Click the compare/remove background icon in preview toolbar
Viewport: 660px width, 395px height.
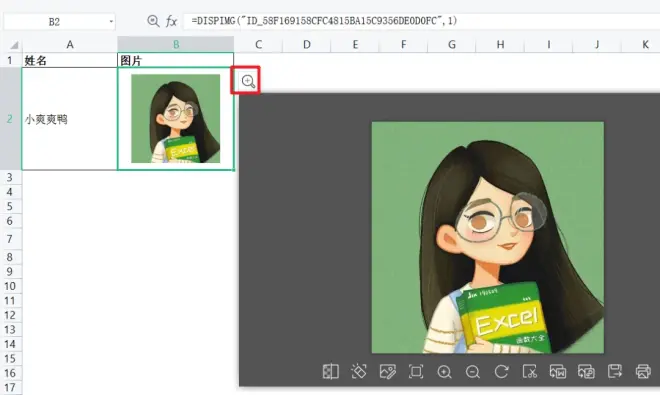(x=330, y=371)
